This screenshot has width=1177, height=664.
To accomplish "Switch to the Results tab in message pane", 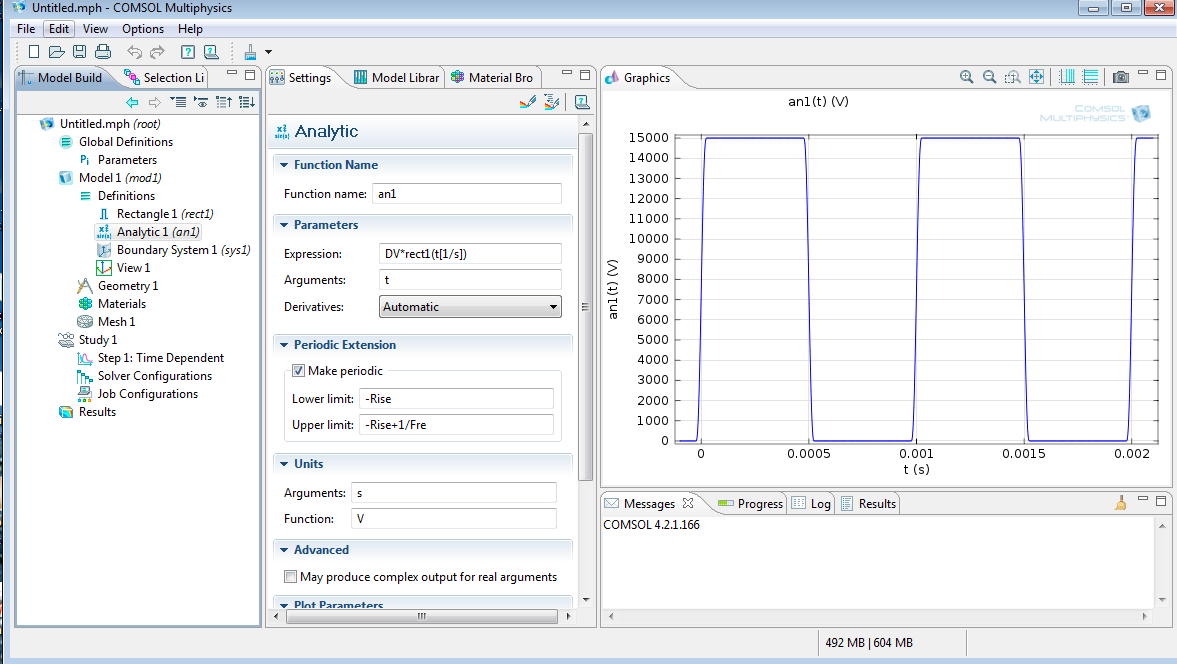I will 868,503.
